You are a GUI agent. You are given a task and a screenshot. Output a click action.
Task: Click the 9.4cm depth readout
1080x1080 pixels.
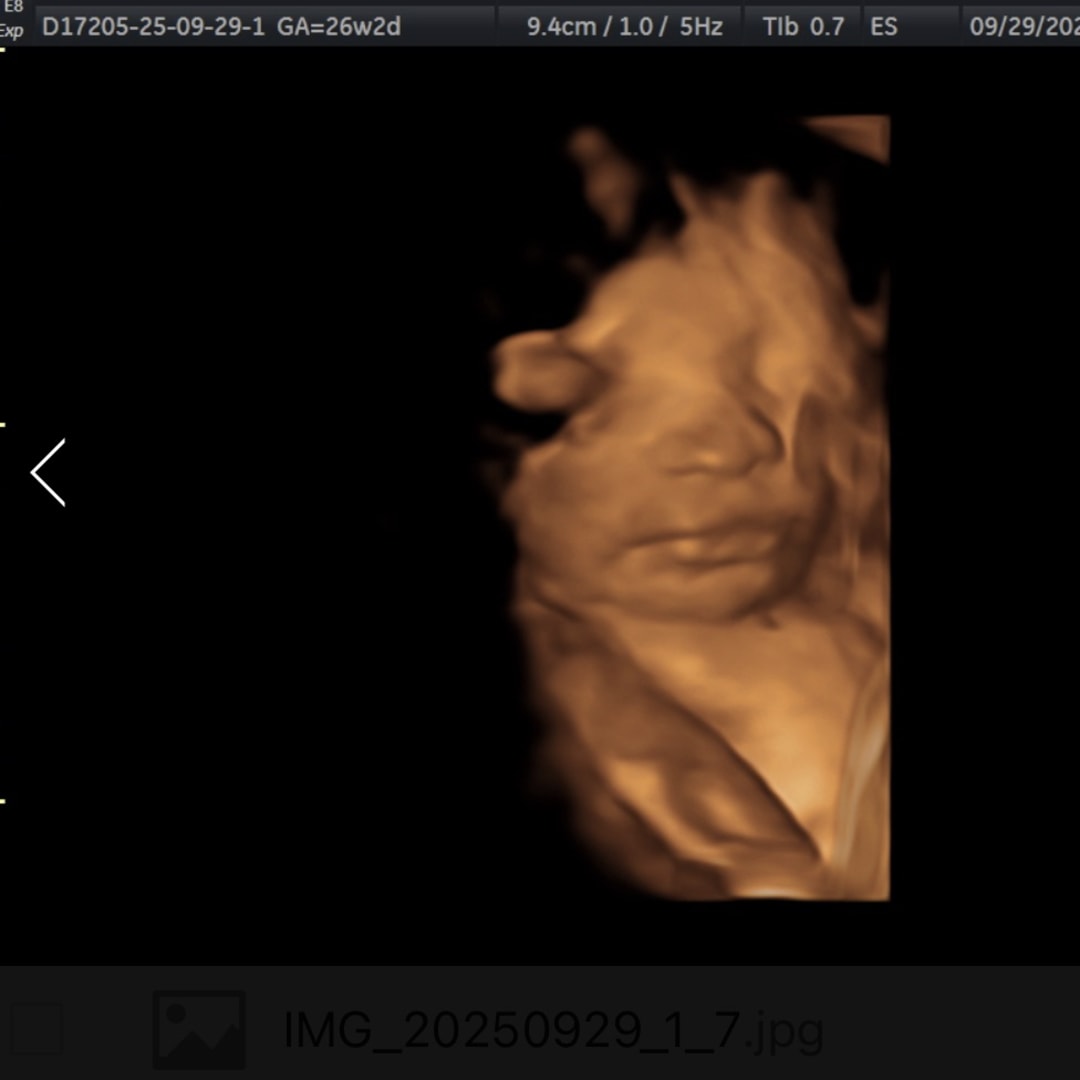560,26
